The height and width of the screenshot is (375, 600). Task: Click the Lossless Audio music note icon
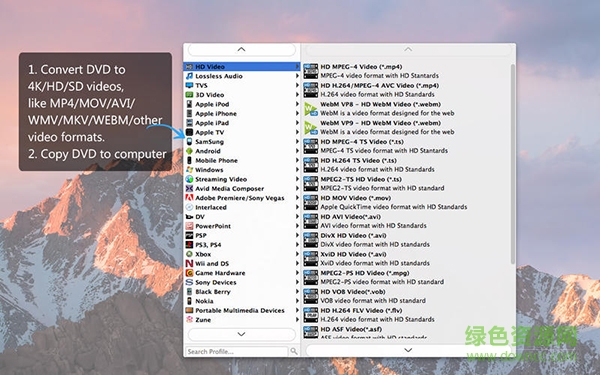[x=189, y=76]
